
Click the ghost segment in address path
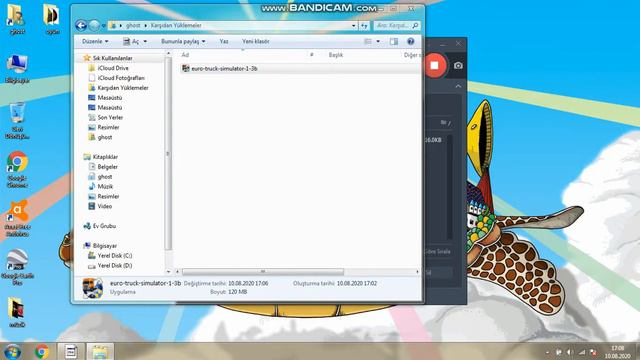[x=133, y=26]
